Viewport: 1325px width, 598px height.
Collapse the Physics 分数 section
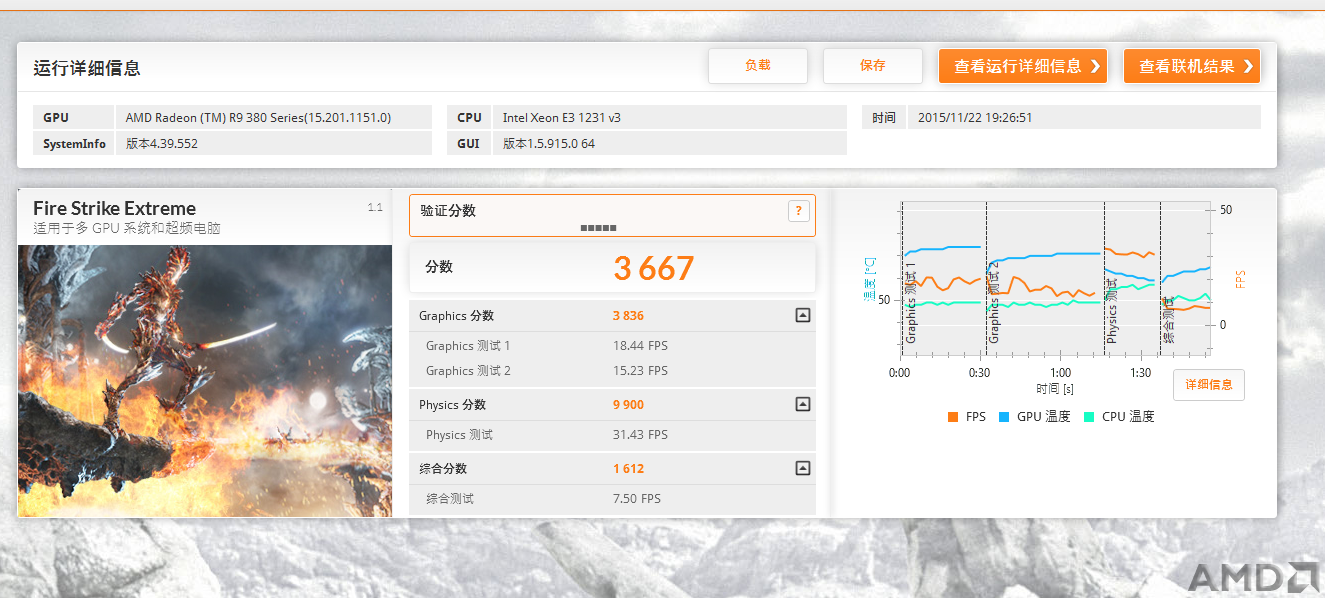(802, 404)
